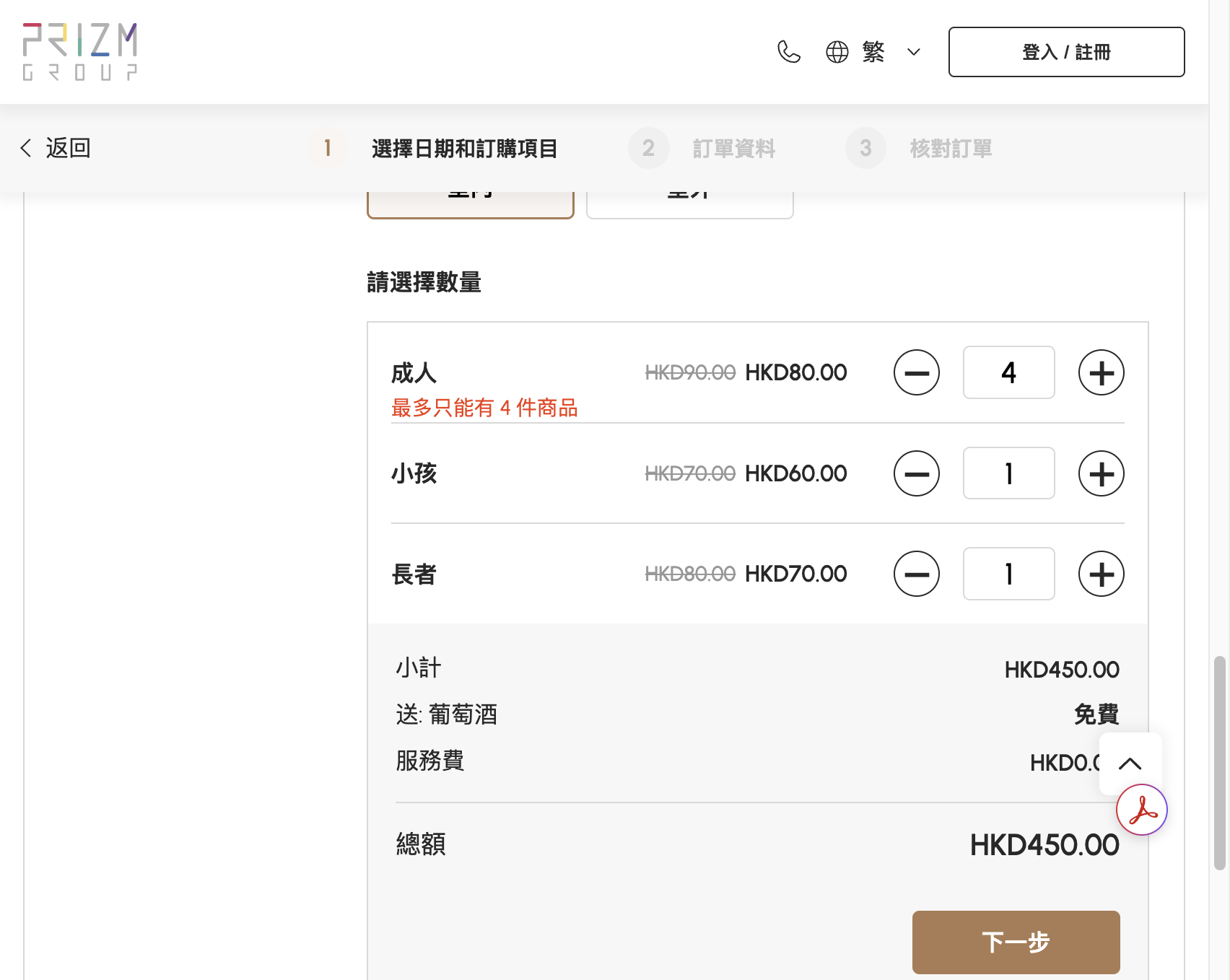Increase 小孩 quantity with plus
This screenshot has height=980, width=1230.
(x=1101, y=473)
